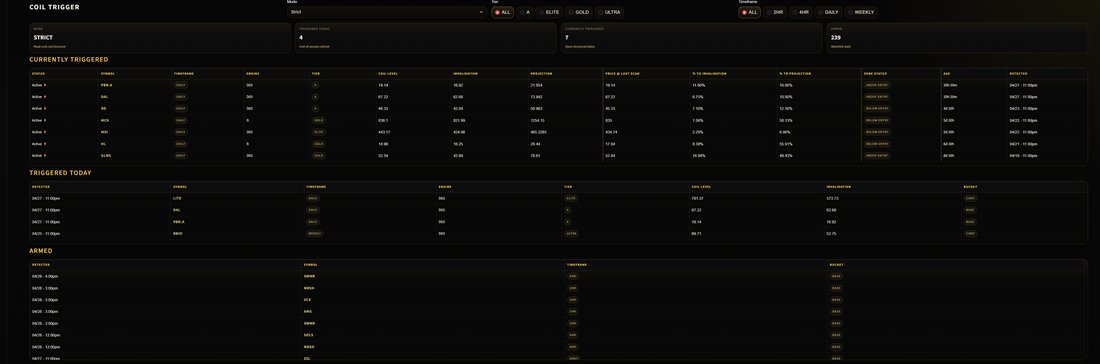1100x364 pixels.
Task: Click the Mode STRICT summary card
Action: click(160, 38)
